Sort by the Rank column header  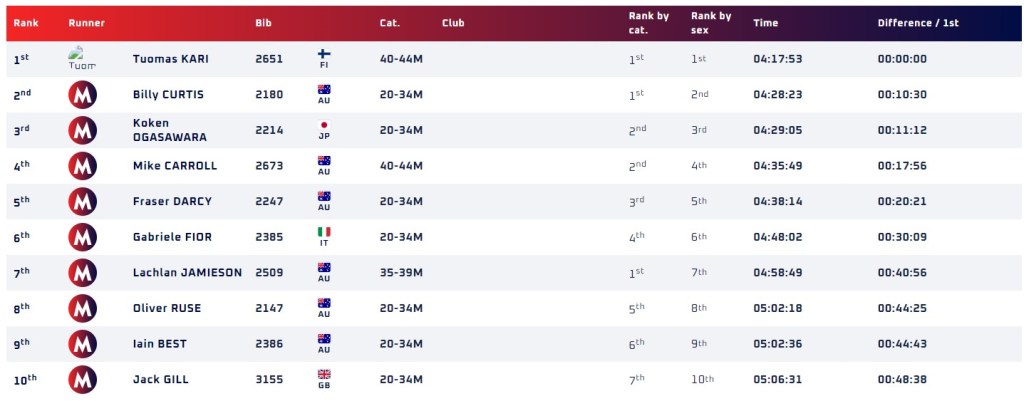click(x=25, y=22)
